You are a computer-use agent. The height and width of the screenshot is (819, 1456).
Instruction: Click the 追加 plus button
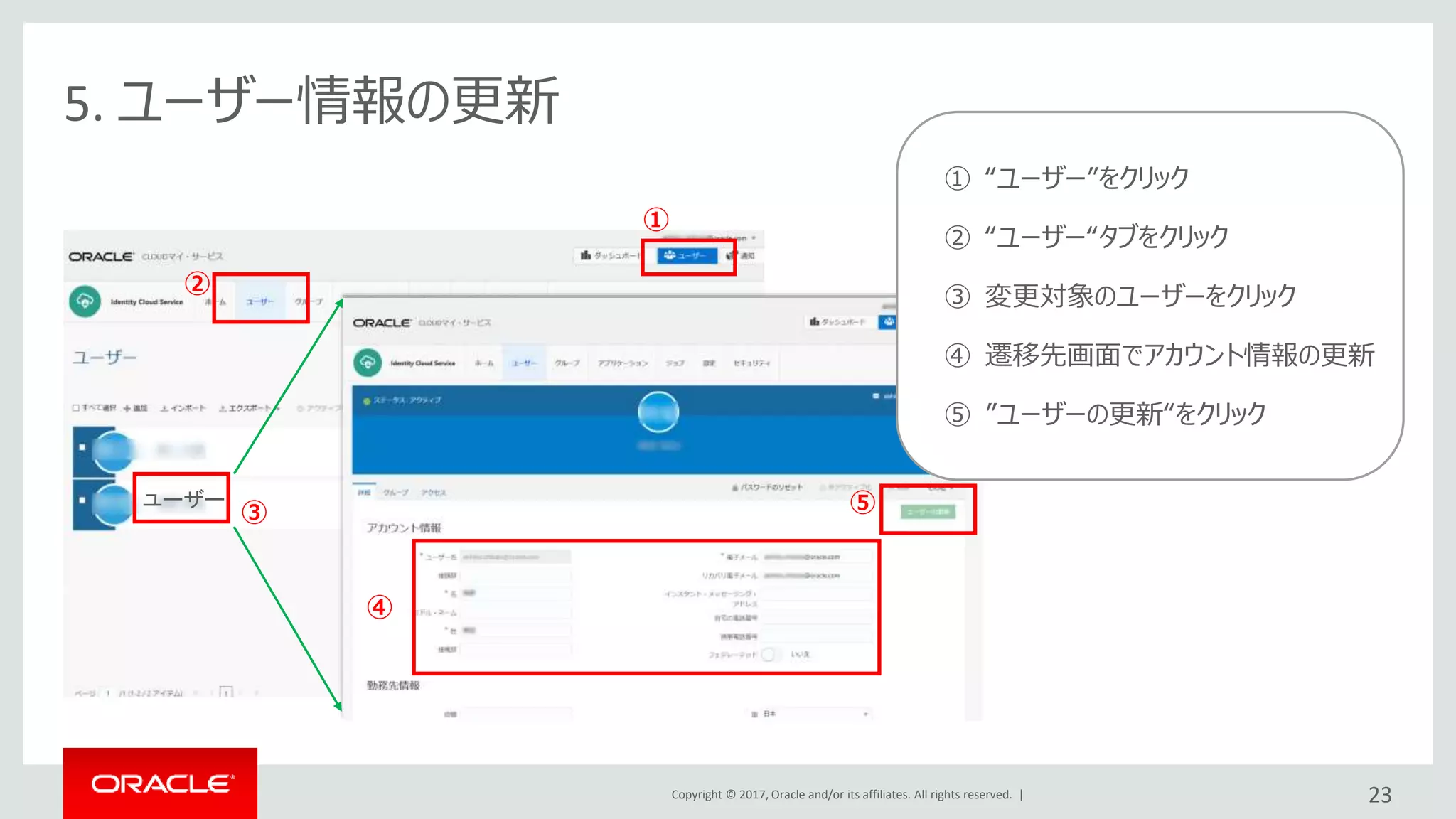click(x=135, y=408)
